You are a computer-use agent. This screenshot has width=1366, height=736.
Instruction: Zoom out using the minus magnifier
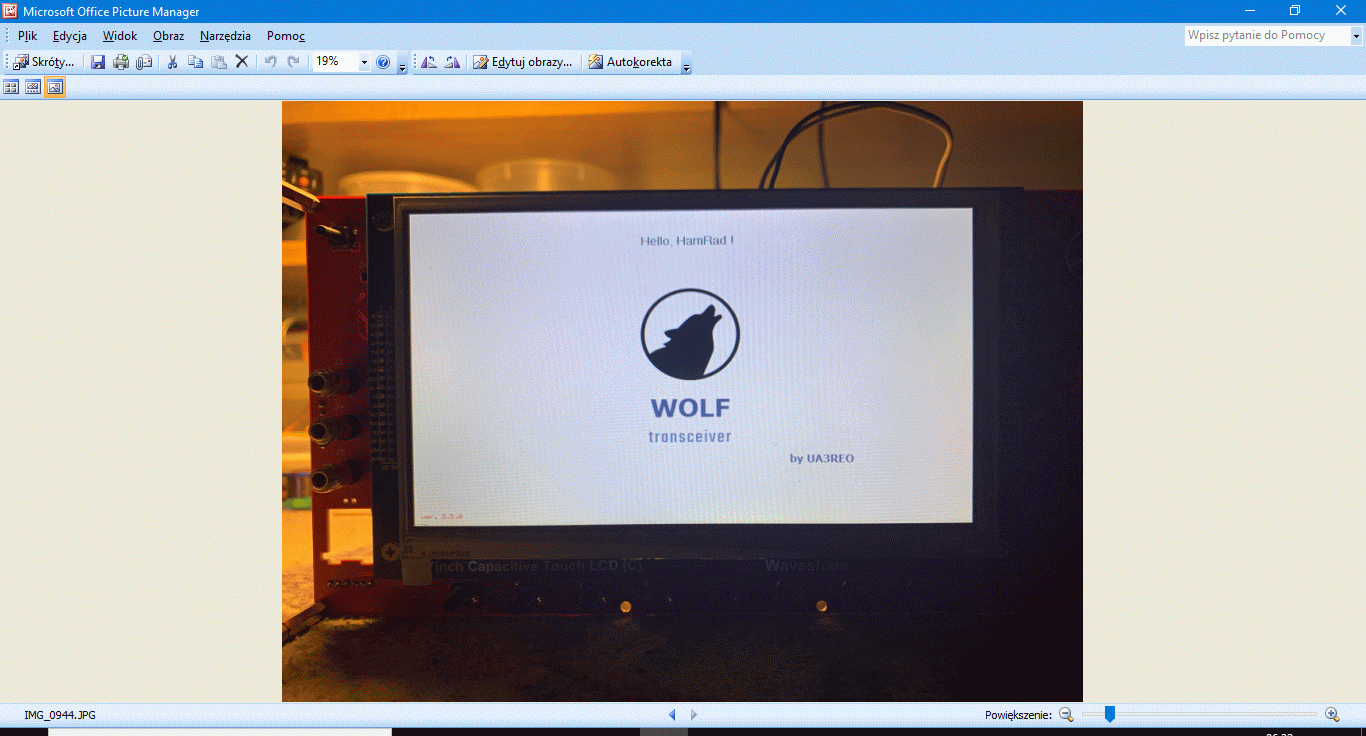click(x=1066, y=714)
